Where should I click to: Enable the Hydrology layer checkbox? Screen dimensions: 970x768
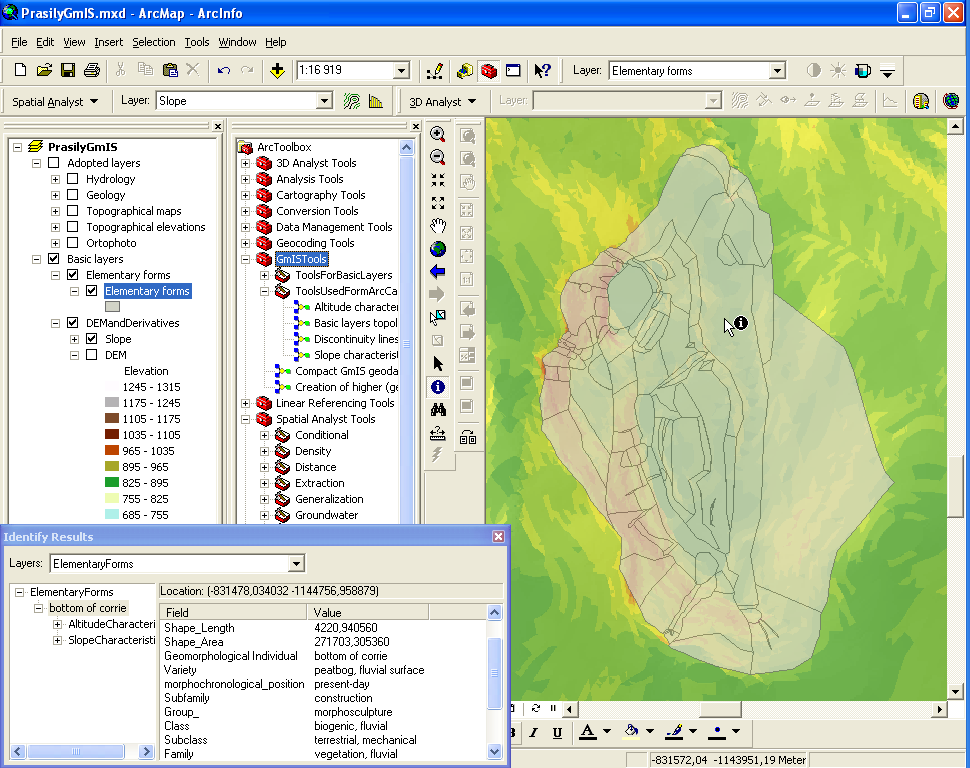pos(72,179)
